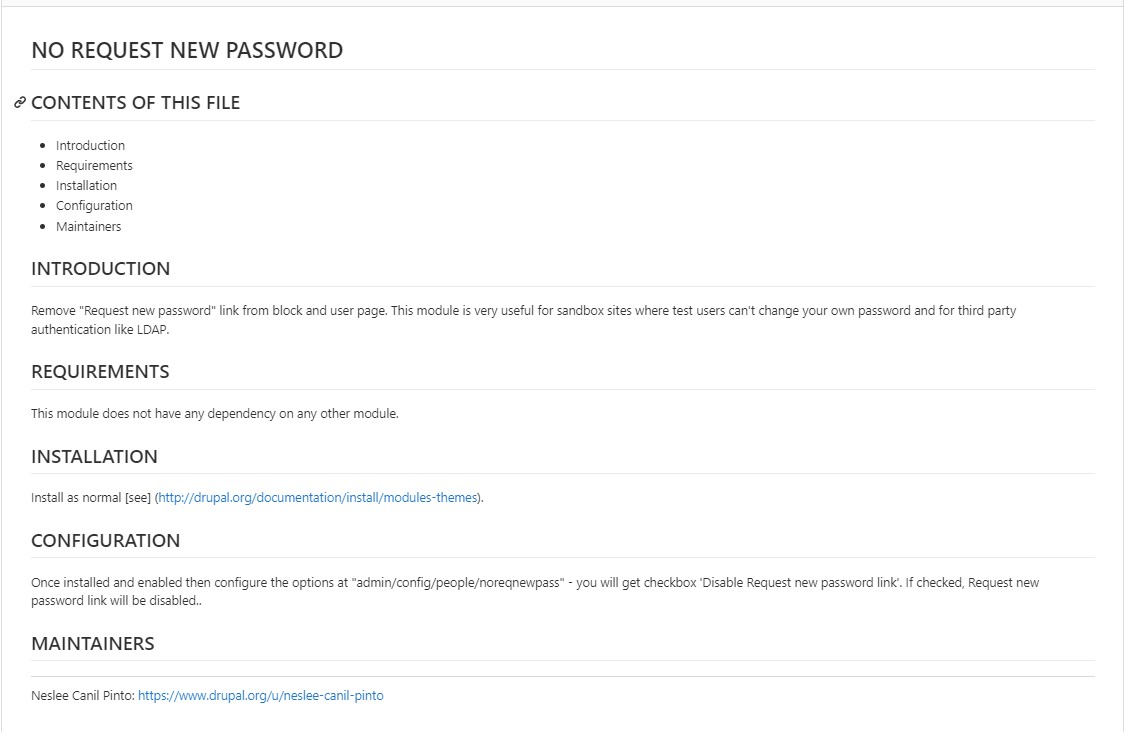Click the CONFIGURATION section heading
This screenshot has width=1124, height=733.
pos(106,541)
